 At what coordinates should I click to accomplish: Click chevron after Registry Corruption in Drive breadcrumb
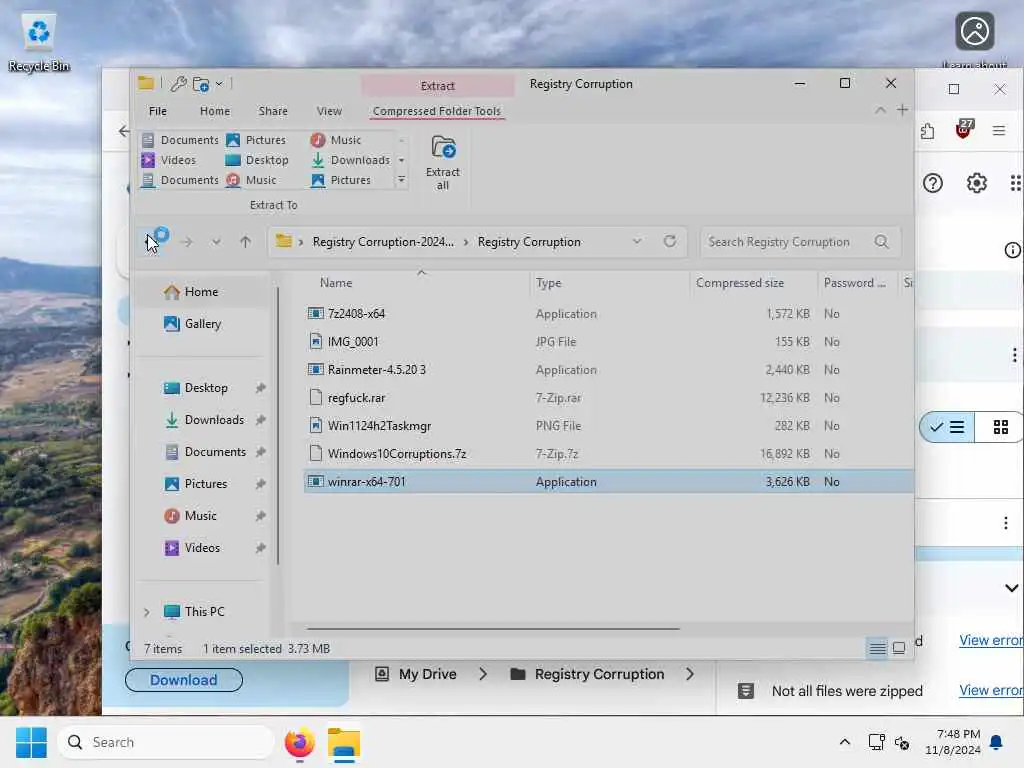[690, 674]
